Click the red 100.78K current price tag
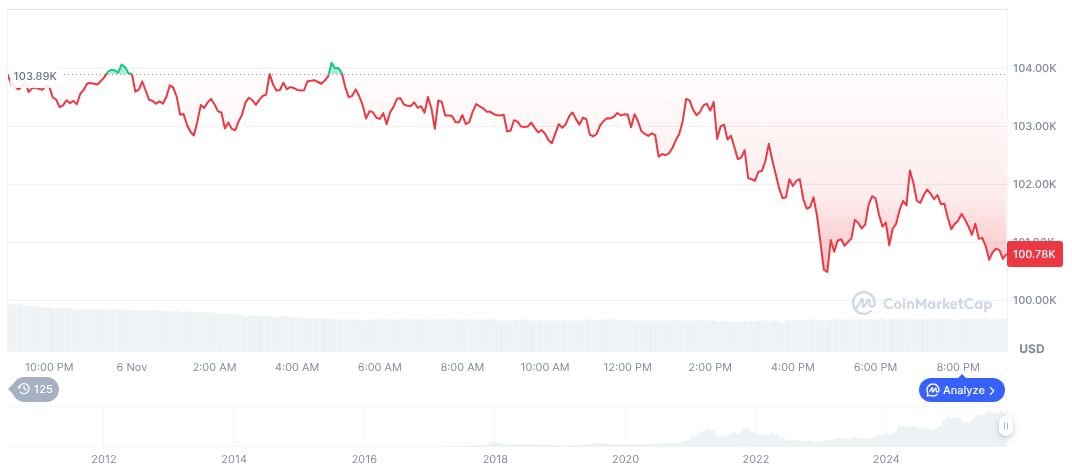Screen dimensions: 1072x470 pos(1034,255)
